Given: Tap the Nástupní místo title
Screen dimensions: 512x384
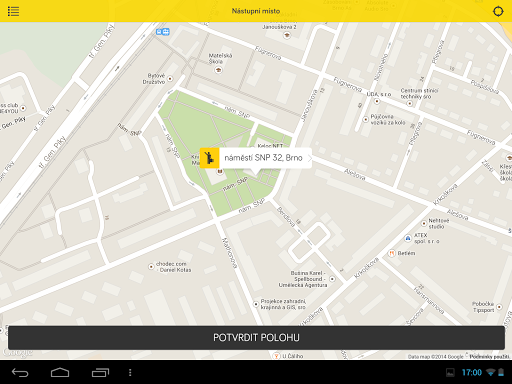Looking at the screenshot, I should (256, 11).
